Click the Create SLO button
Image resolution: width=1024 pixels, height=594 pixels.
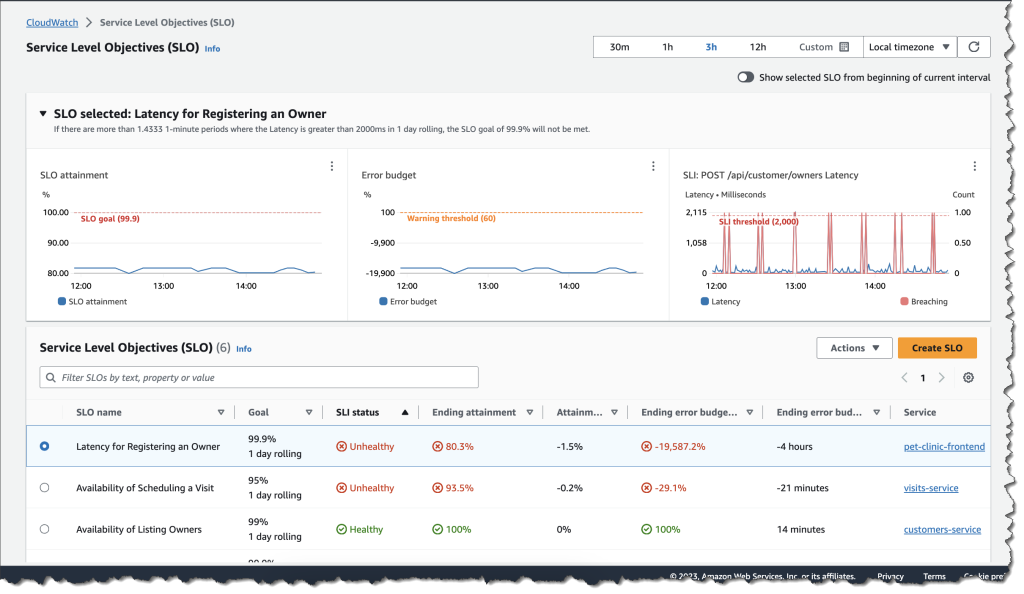937,348
